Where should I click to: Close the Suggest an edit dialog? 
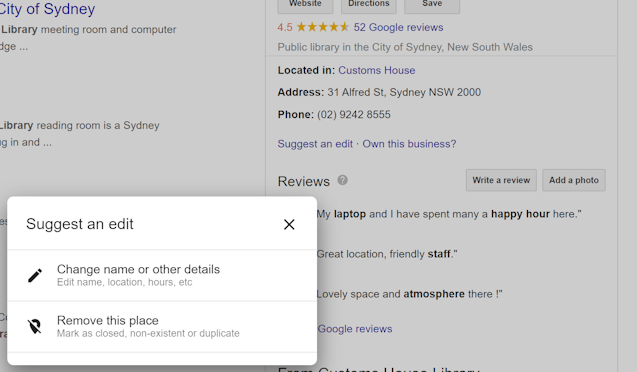coord(289,224)
